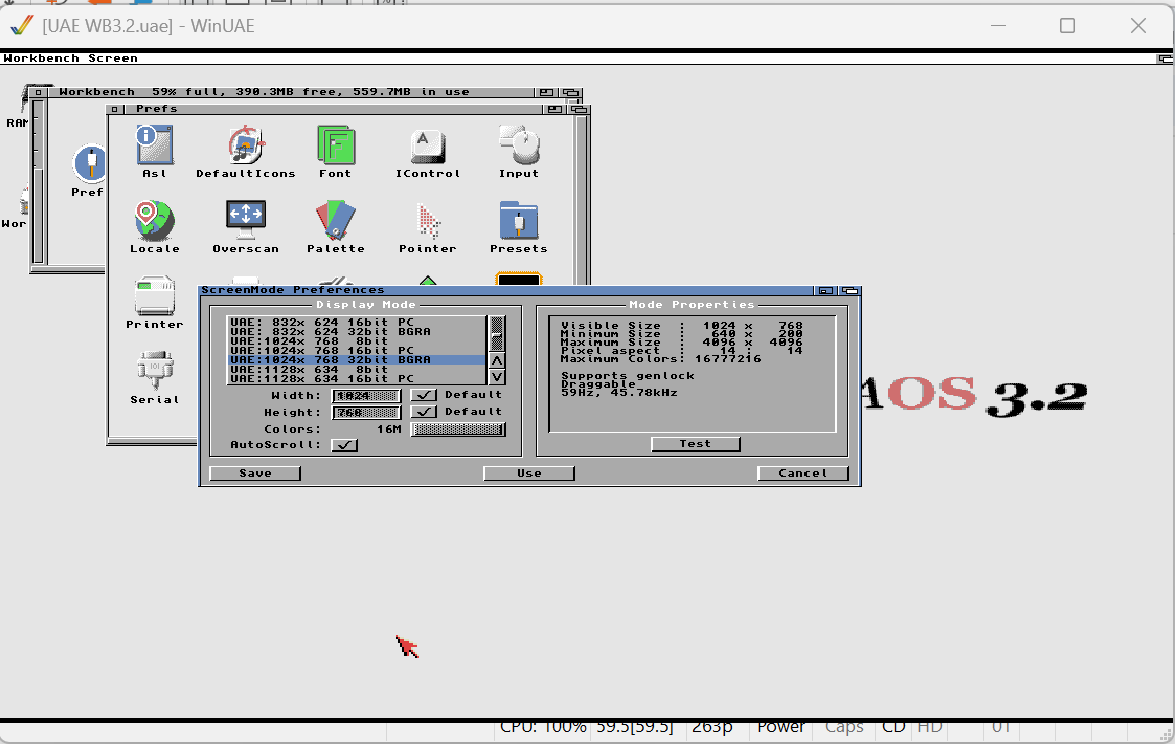Toggle the Height Default checkbox
The height and width of the screenshot is (744, 1175).
click(425, 412)
